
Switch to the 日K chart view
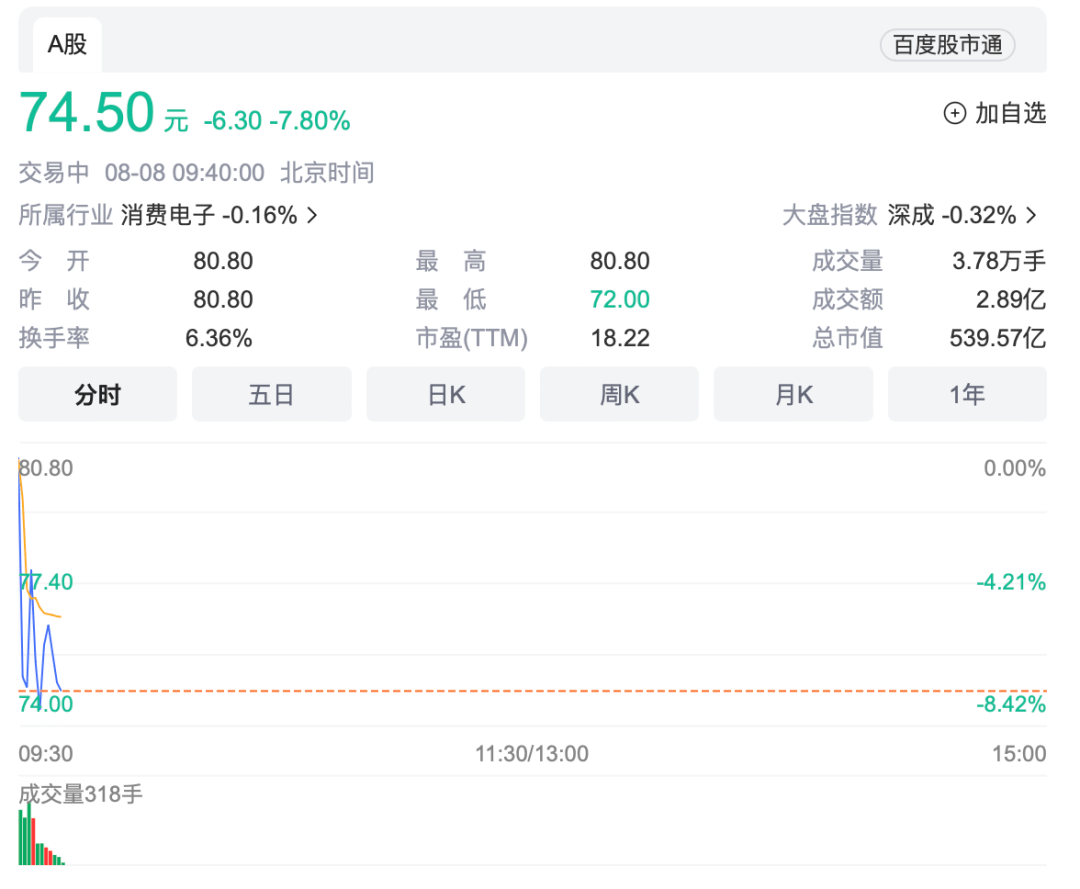(446, 395)
